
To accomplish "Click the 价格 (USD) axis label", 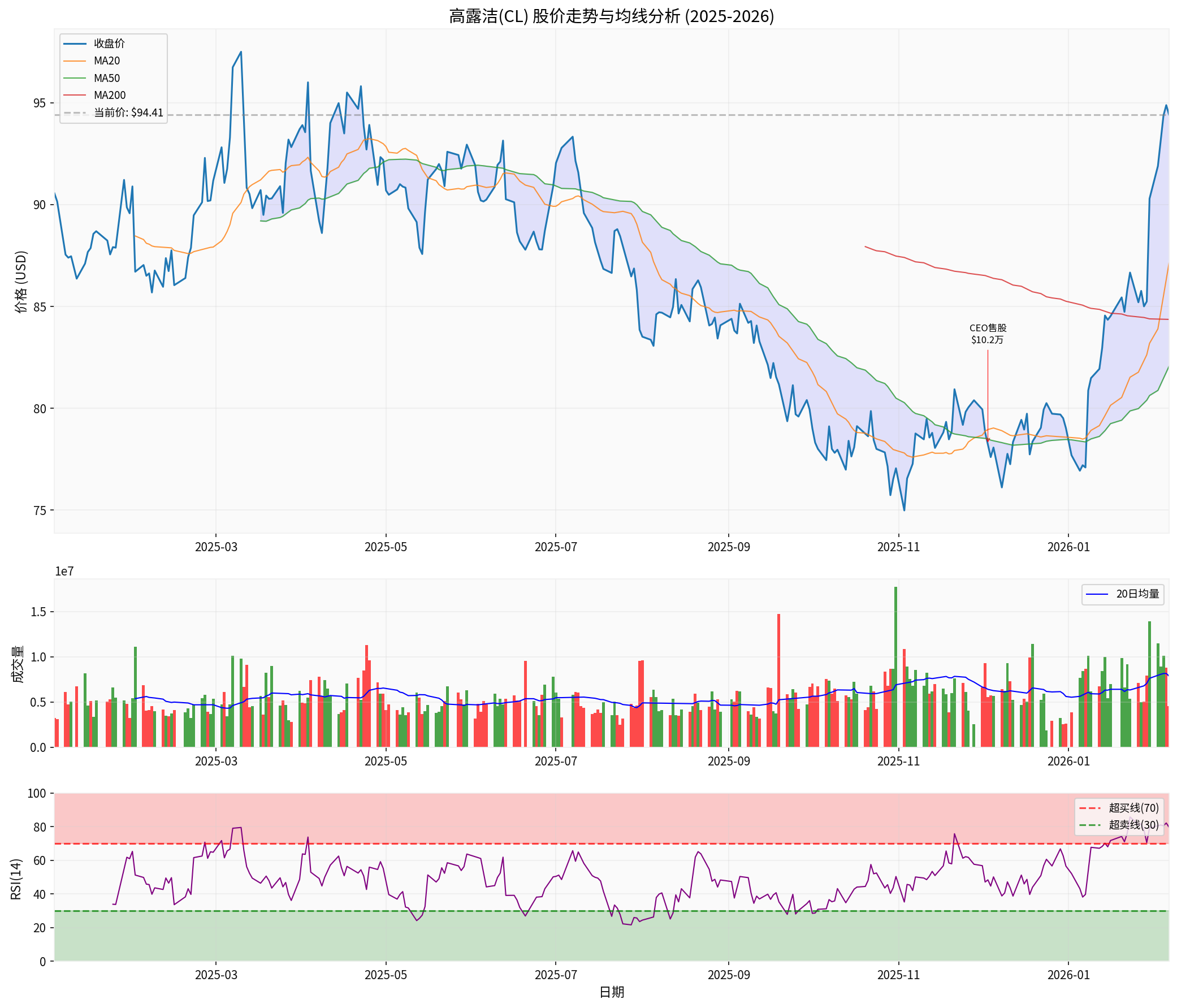I will click(x=21, y=282).
